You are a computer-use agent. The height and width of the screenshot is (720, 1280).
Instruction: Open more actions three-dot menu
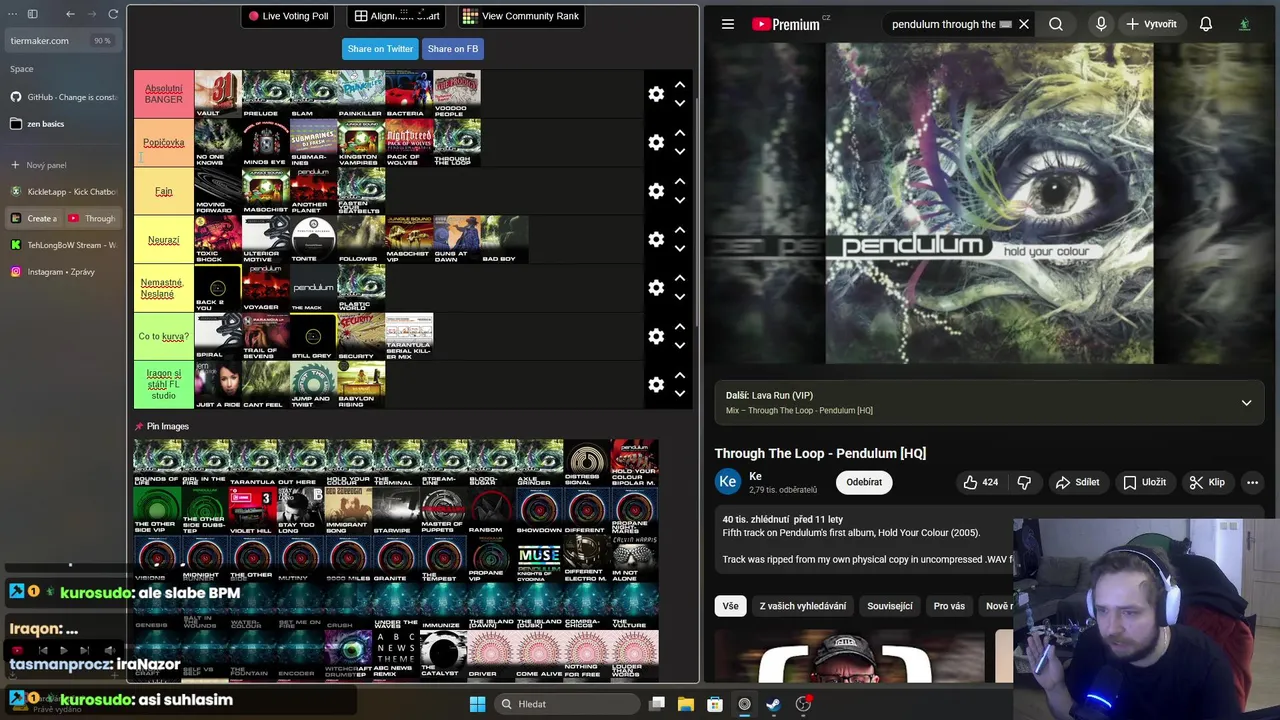[1252, 482]
